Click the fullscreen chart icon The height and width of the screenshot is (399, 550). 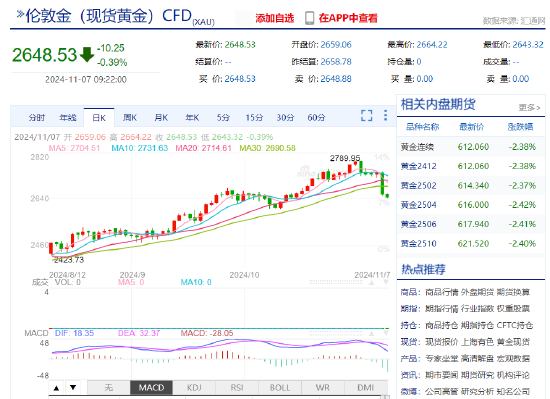(x=367, y=116)
